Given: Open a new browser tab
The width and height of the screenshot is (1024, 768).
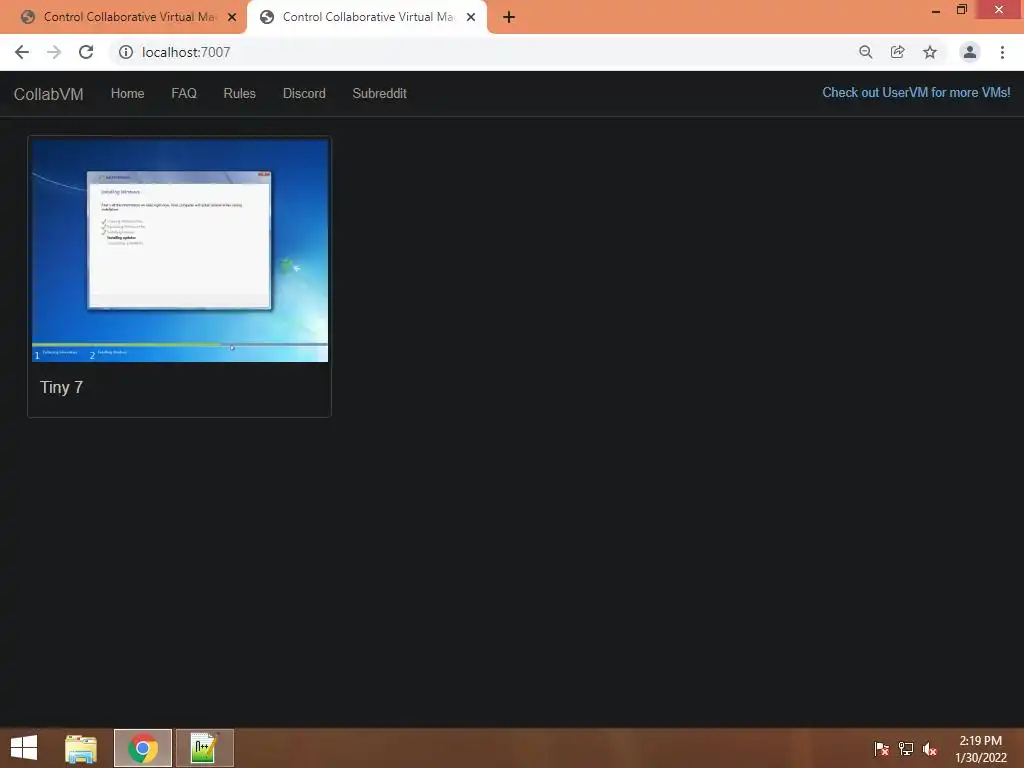Looking at the screenshot, I should coord(509,18).
